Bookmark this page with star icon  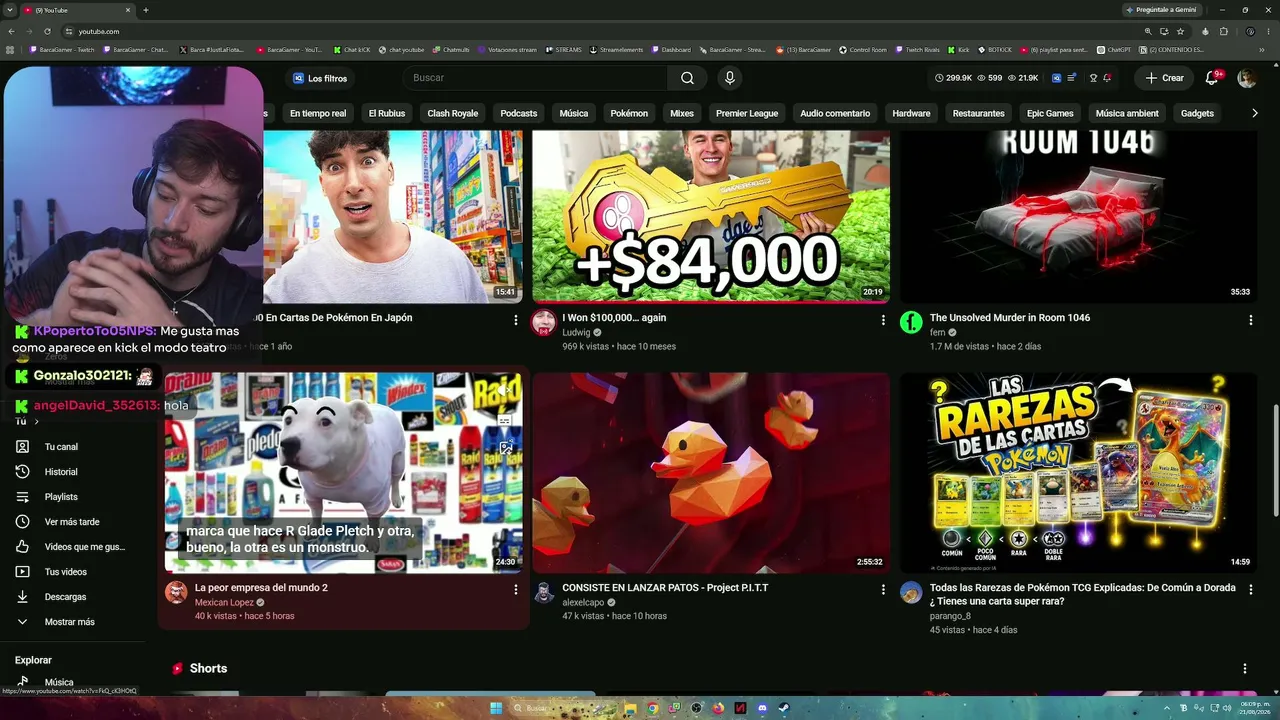(1180, 31)
